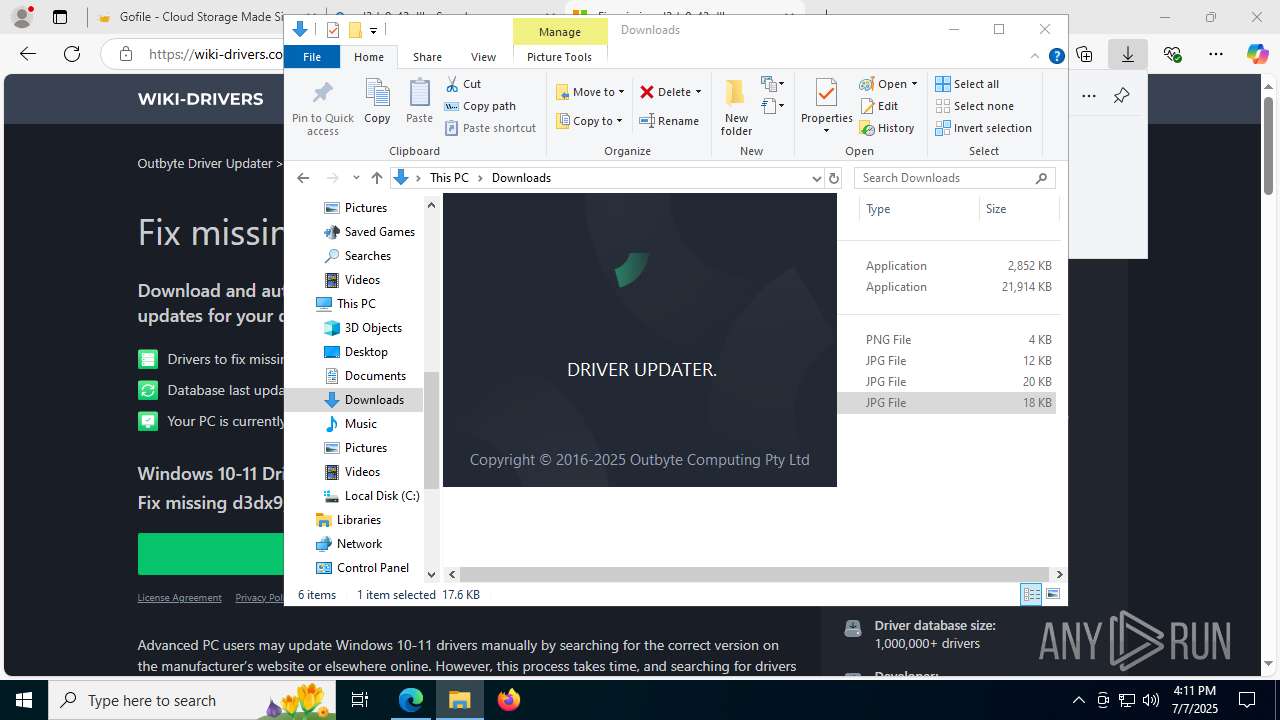Click the search magnifier in Search Downloads

pos(1041,178)
